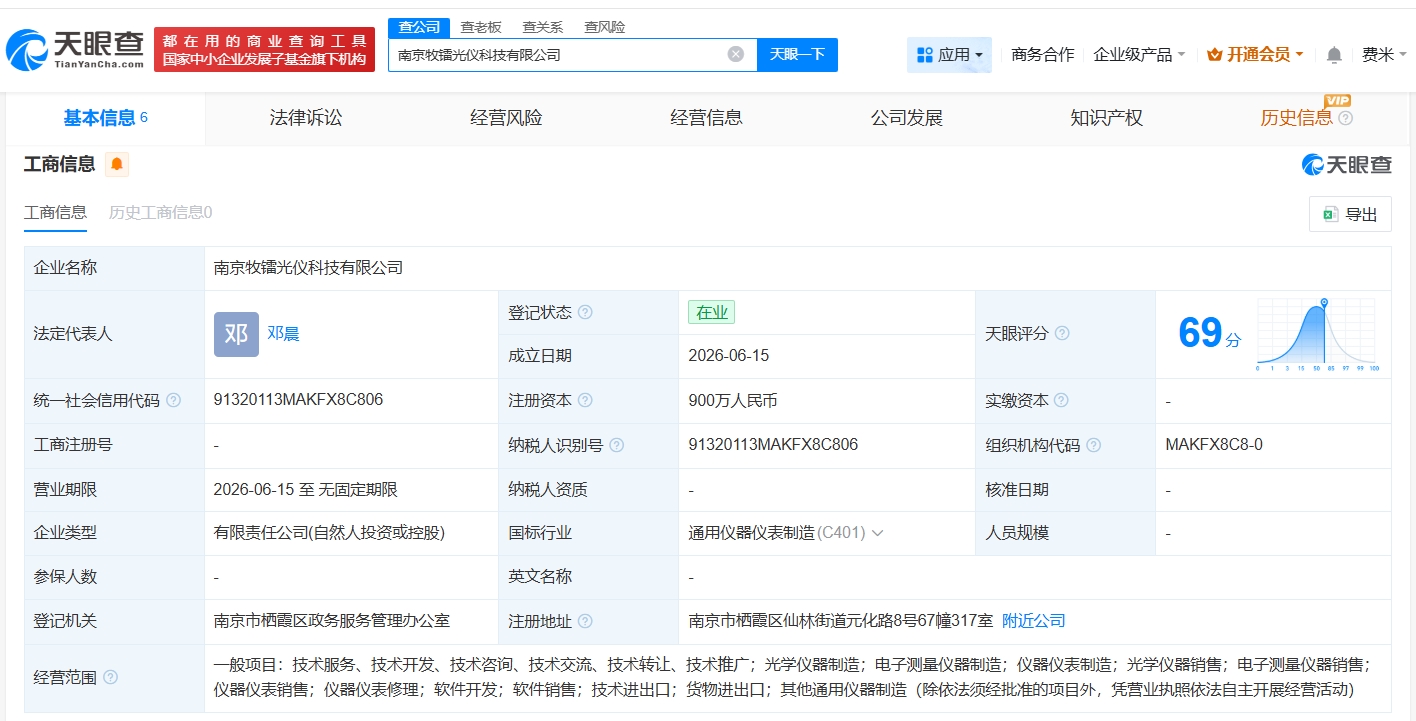The height and width of the screenshot is (721, 1416).
Task: Switch to 法律诉讼 tab
Action: (306, 118)
